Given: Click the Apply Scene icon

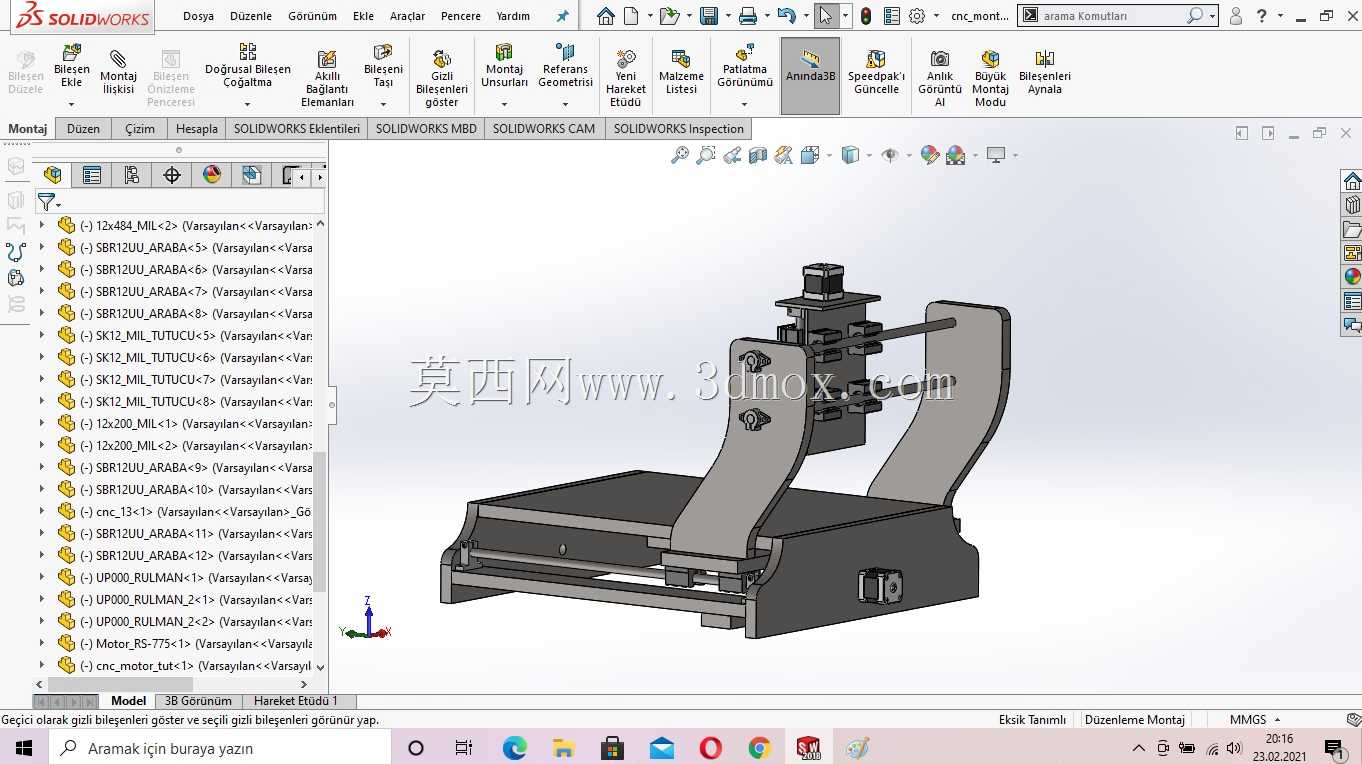Looking at the screenshot, I should click(955, 155).
